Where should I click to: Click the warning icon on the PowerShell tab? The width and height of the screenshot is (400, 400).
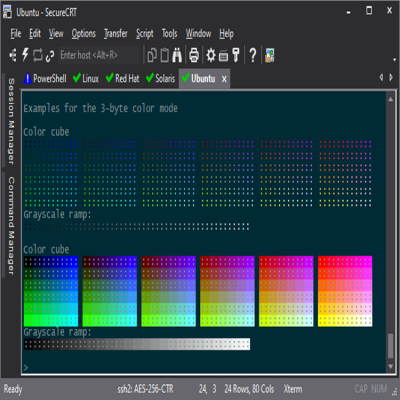28,78
